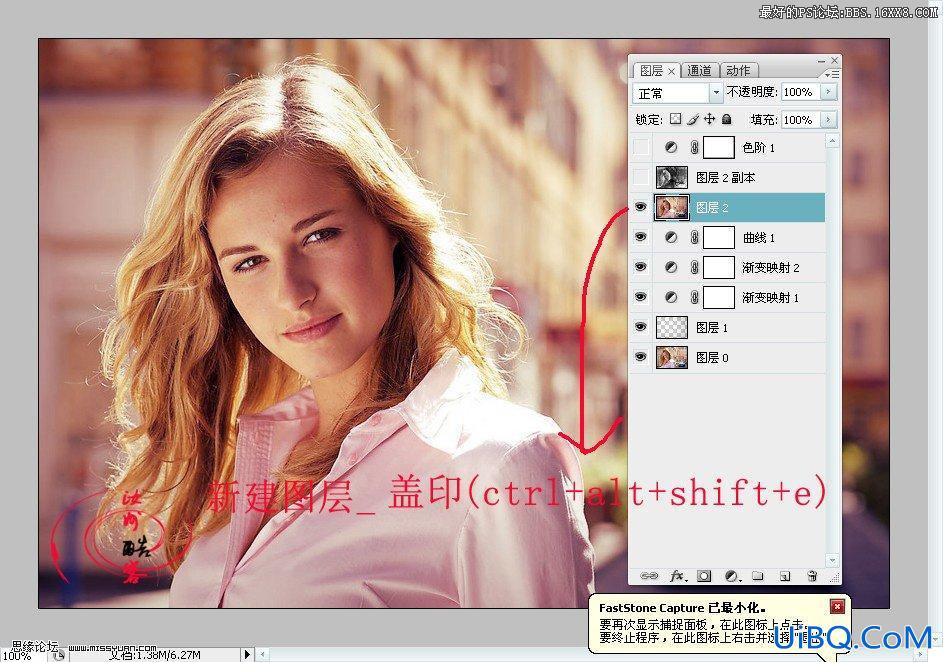This screenshot has height=662, width=943.
Task: Click the opacity 100% input field
Action: tap(800, 91)
